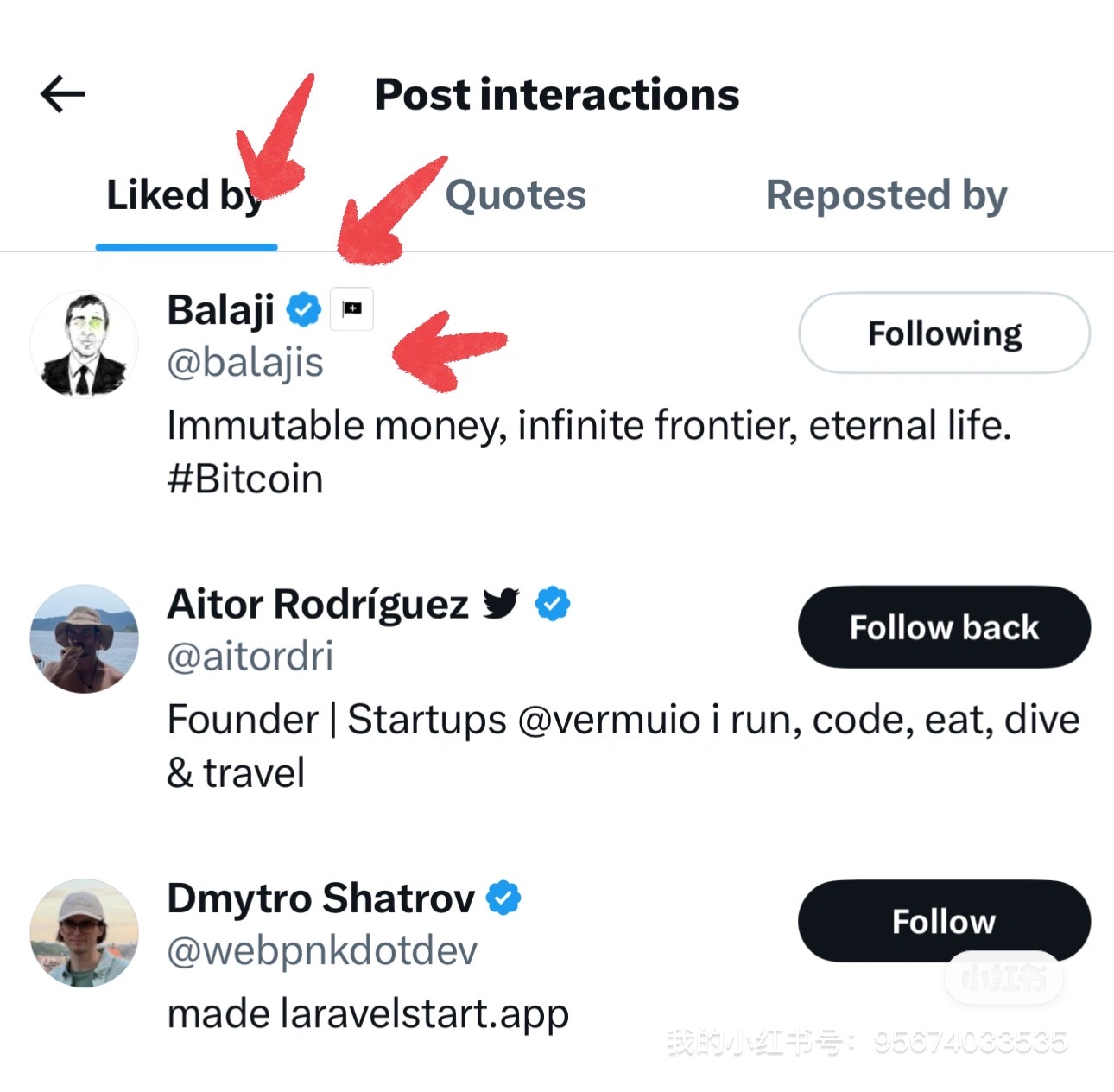Image resolution: width=1114 pixels, height=1092 pixels.
Task: Follow Dmytro Shatrov
Action: click(944, 921)
